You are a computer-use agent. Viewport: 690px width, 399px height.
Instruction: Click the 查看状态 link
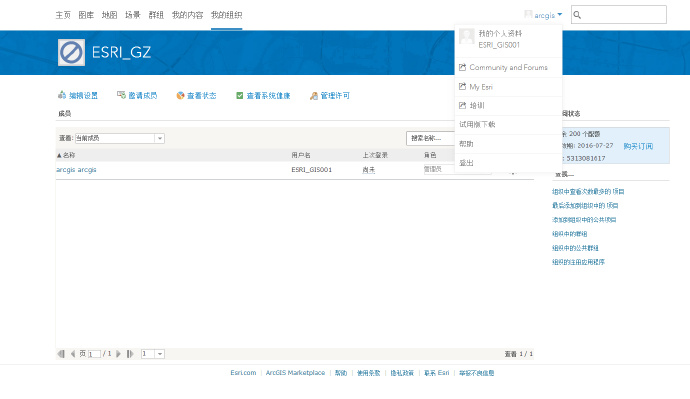(x=202, y=95)
